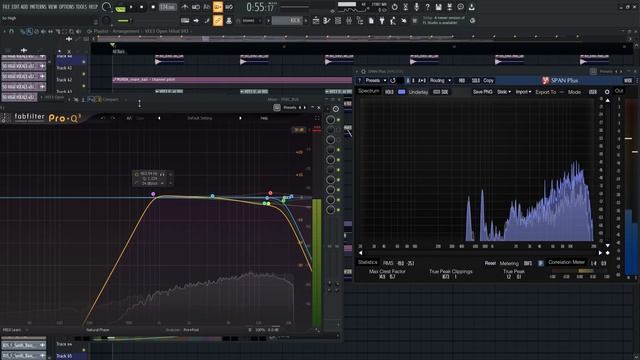Open the VIEW menu

53,7
